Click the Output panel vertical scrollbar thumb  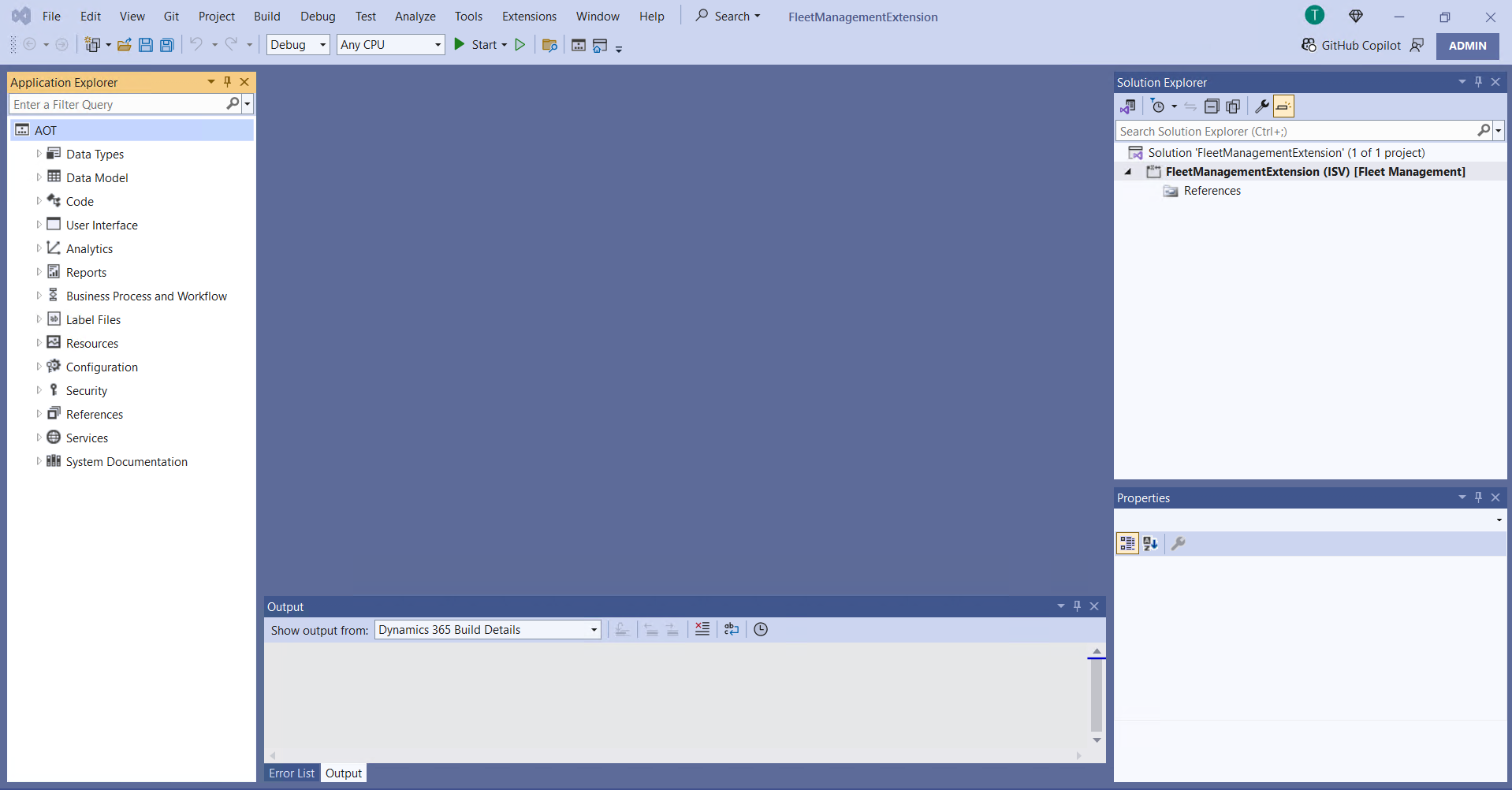pyautogui.click(x=1096, y=695)
